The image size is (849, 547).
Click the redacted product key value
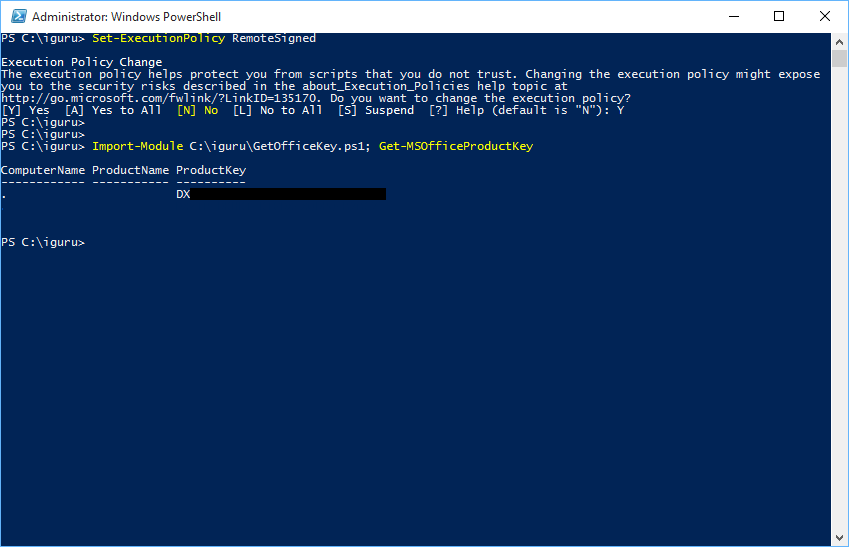point(286,194)
